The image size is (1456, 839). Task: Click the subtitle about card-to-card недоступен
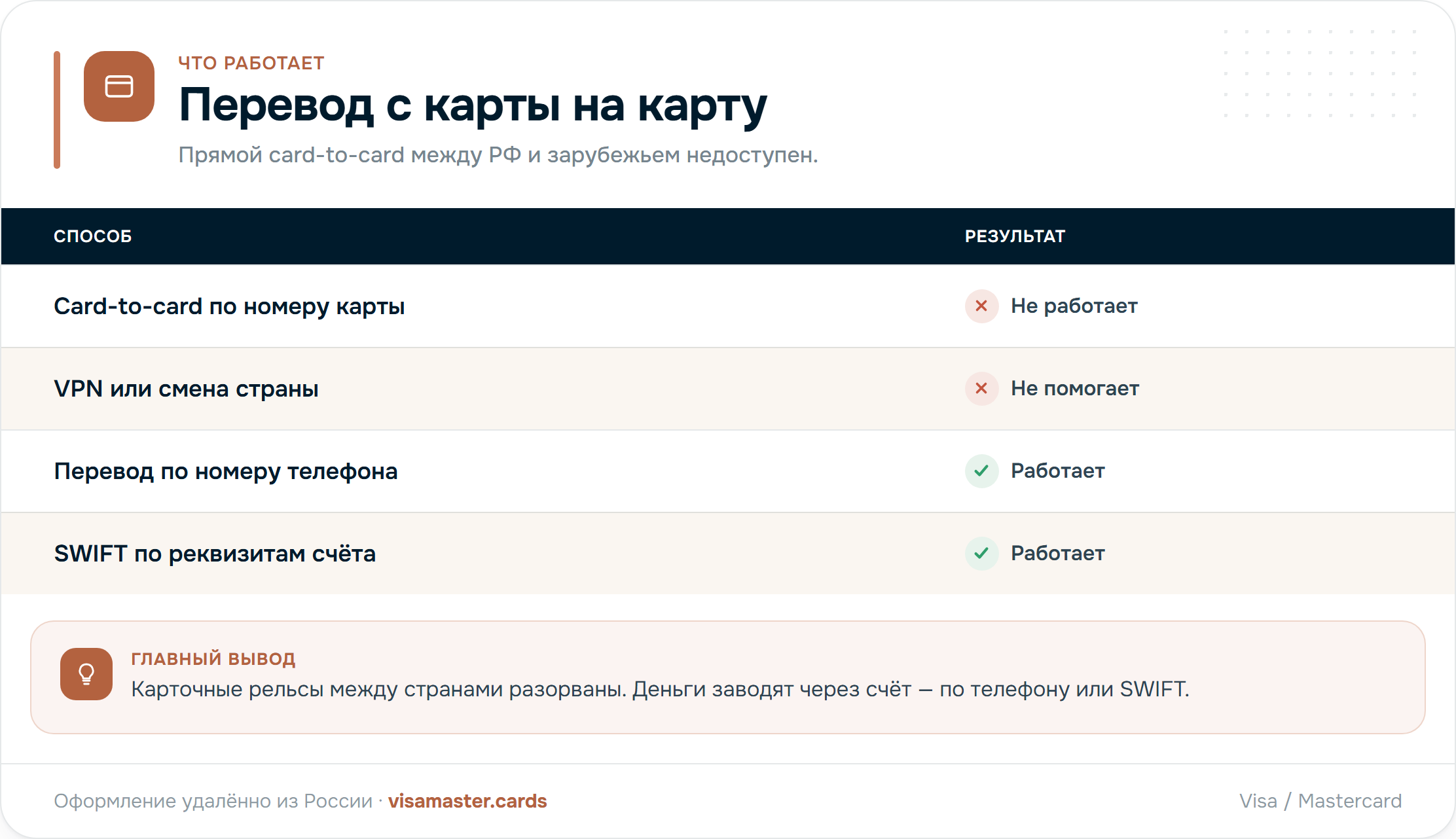498,155
